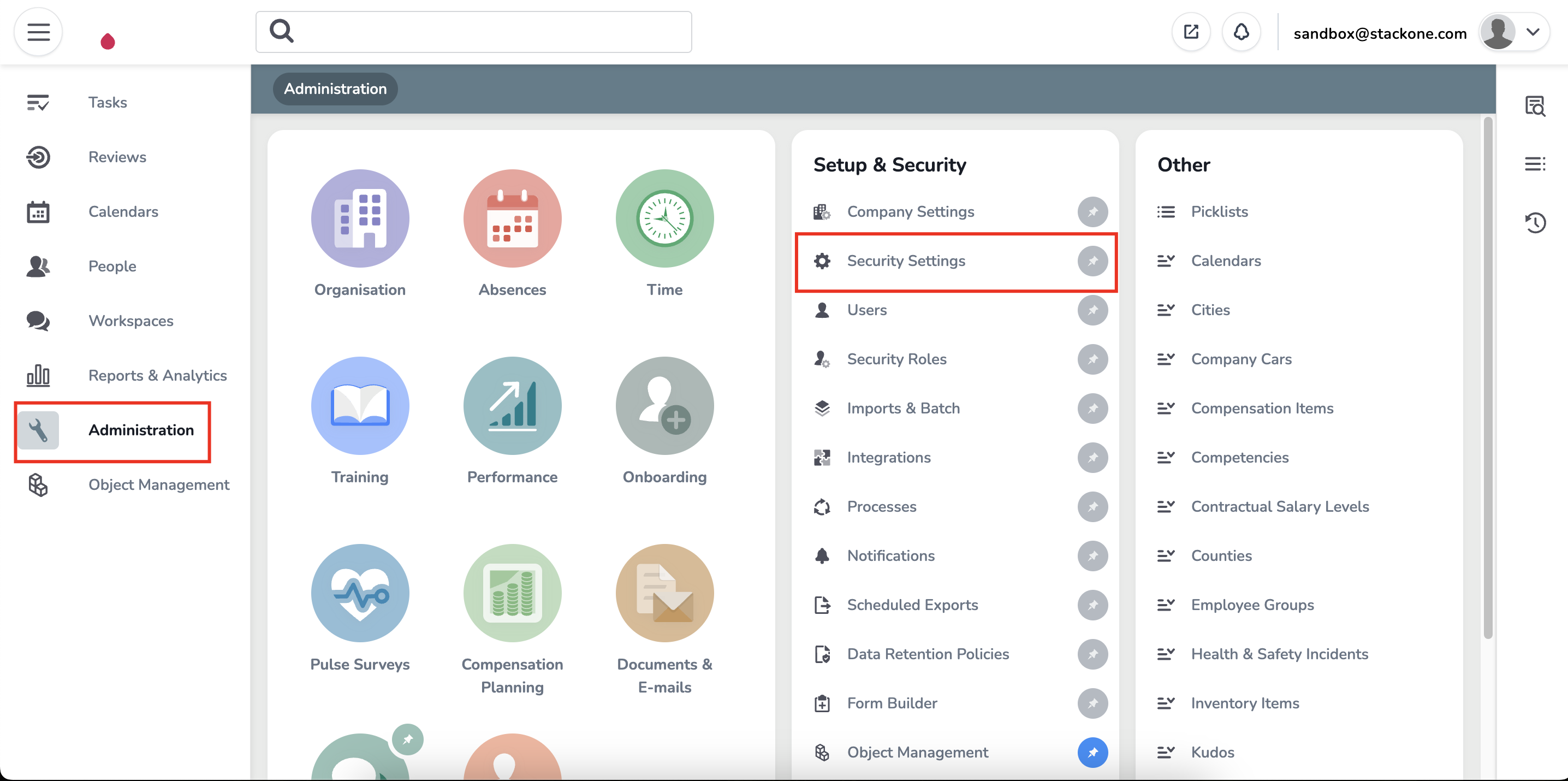Open the Pulse Surveys icon
1568x781 pixels.
[360, 593]
